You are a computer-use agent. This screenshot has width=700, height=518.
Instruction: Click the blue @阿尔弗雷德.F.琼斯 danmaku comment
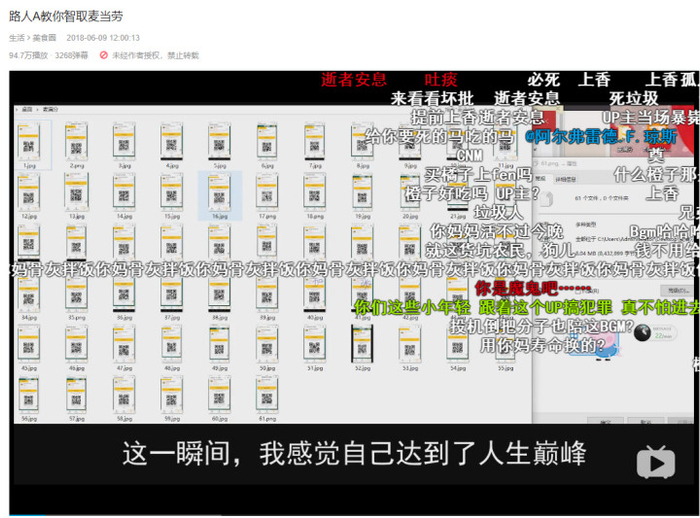pos(601,136)
